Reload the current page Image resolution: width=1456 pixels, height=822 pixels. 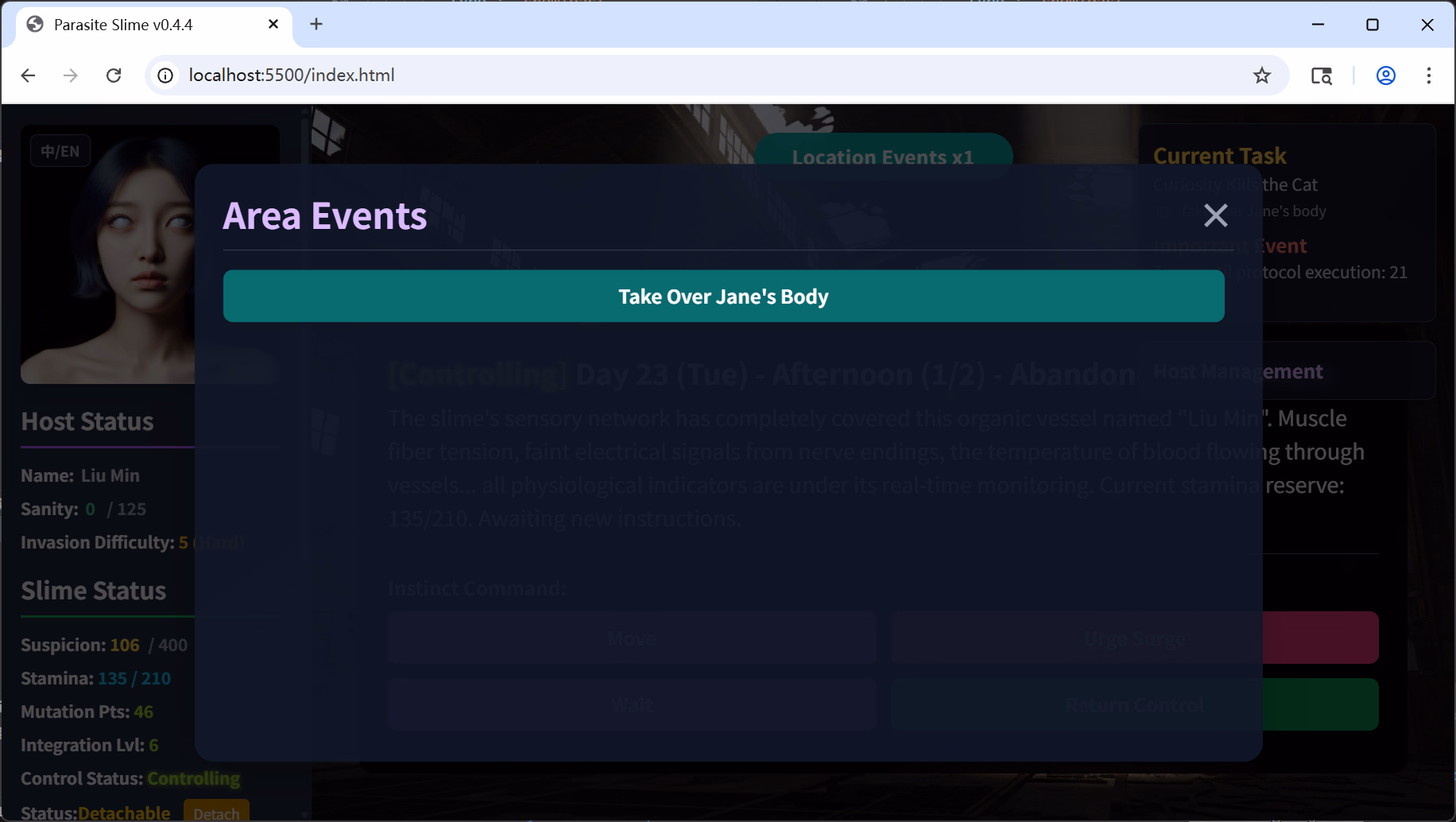(x=114, y=76)
